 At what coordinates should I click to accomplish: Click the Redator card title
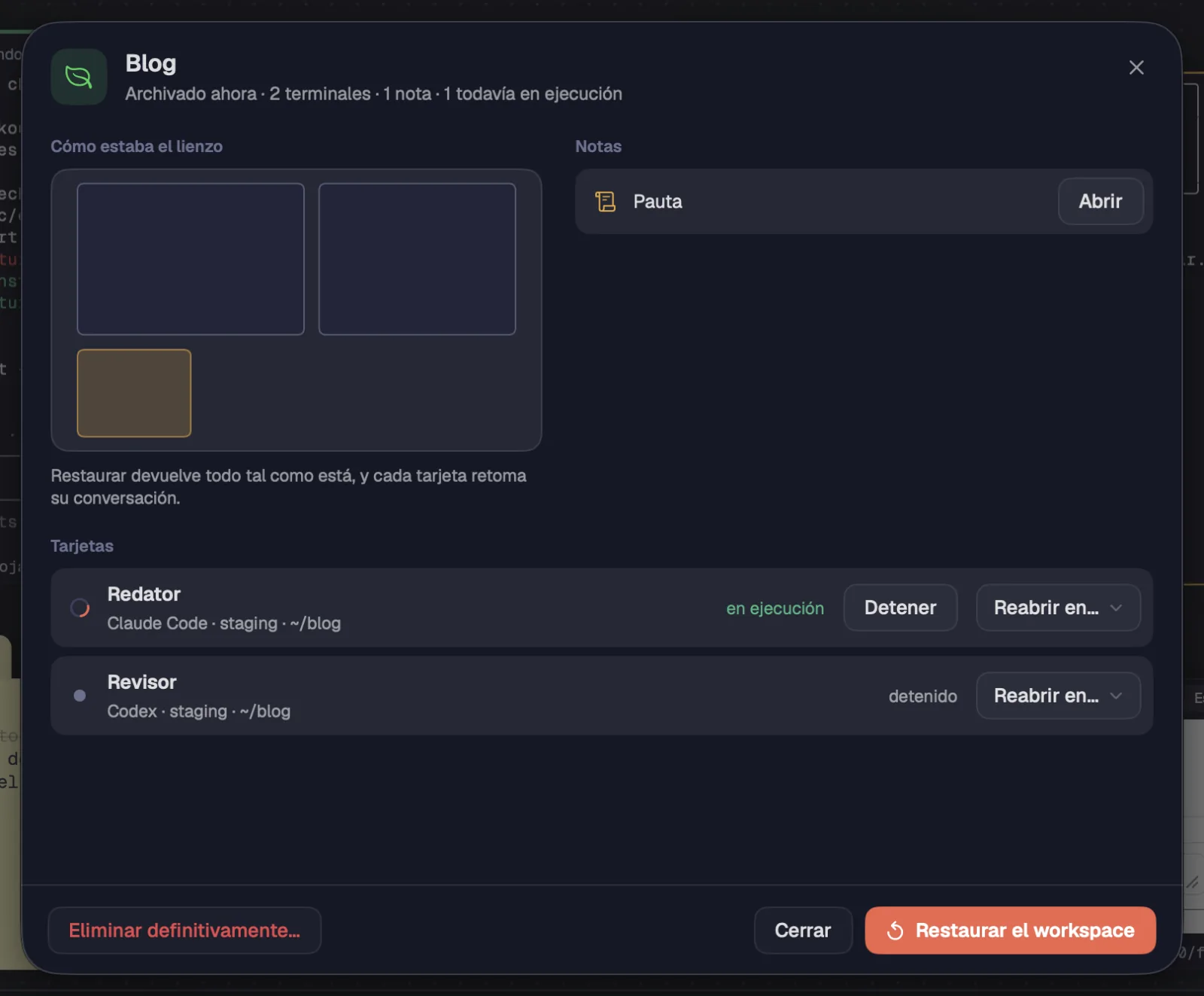[144, 594]
